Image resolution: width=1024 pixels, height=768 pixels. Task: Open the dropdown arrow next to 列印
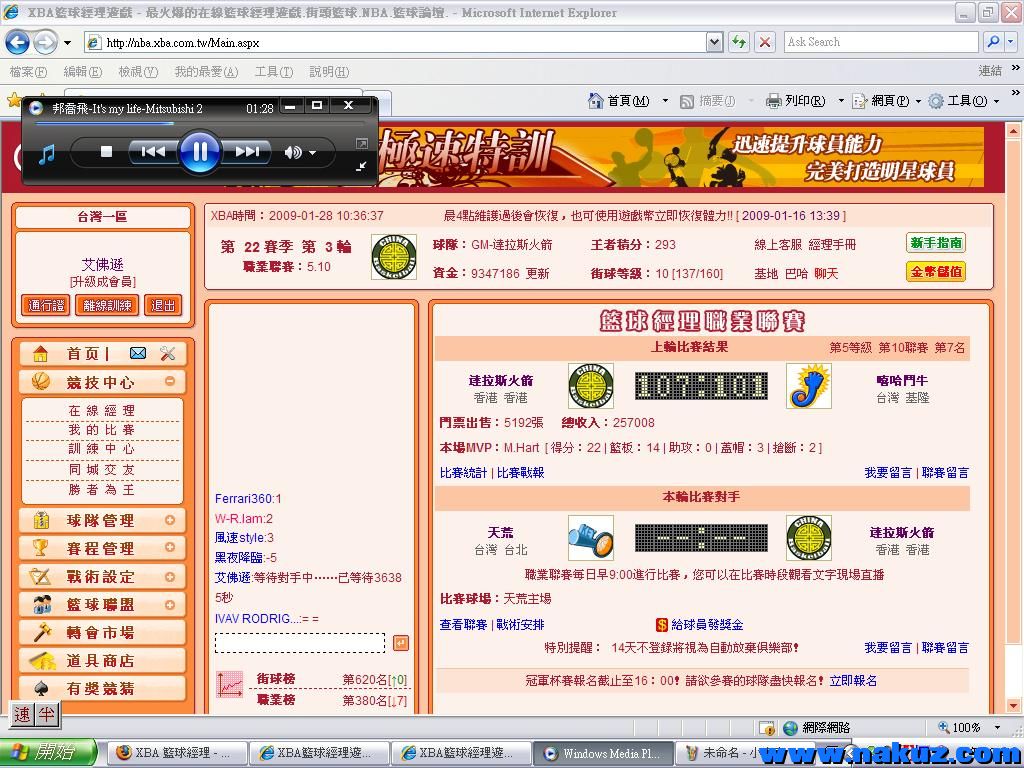click(841, 101)
